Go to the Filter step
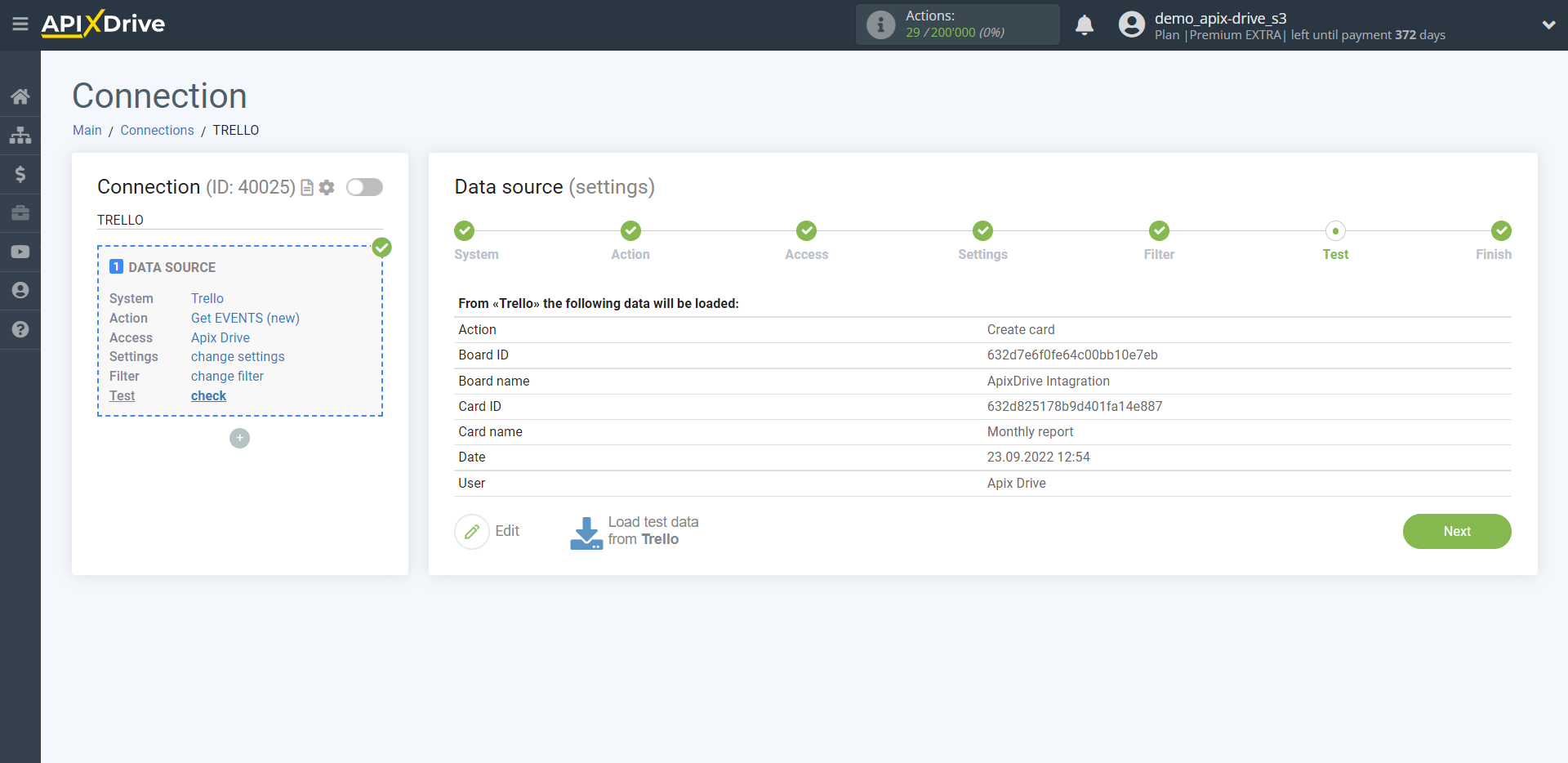Image resolution: width=1568 pixels, height=763 pixels. pyautogui.click(x=1159, y=230)
